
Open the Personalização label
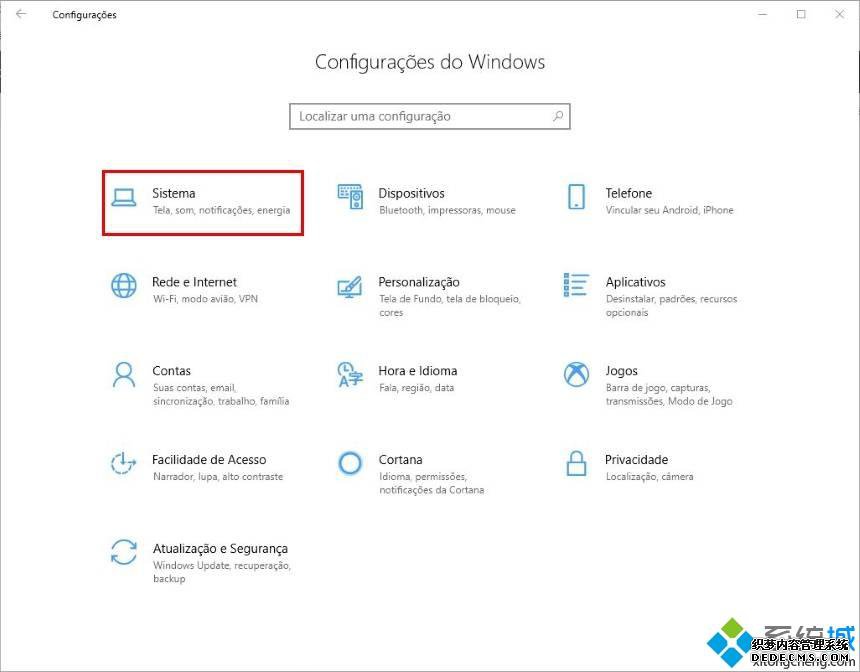click(x=419, y=282)
